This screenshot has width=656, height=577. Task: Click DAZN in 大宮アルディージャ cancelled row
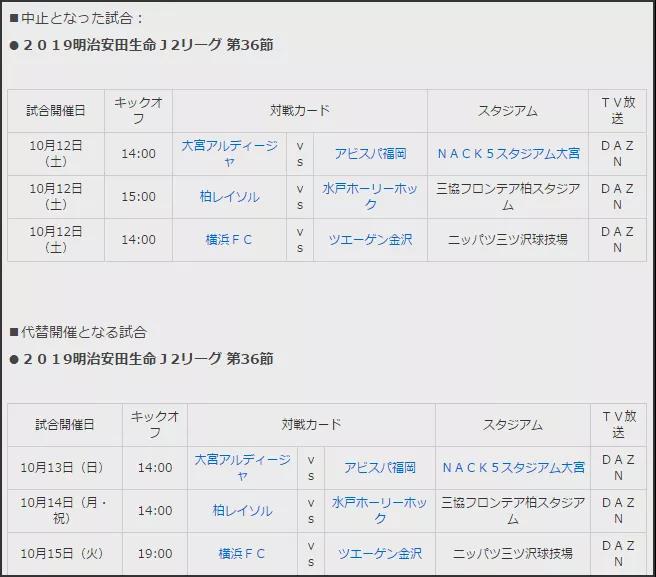[618, 154]
